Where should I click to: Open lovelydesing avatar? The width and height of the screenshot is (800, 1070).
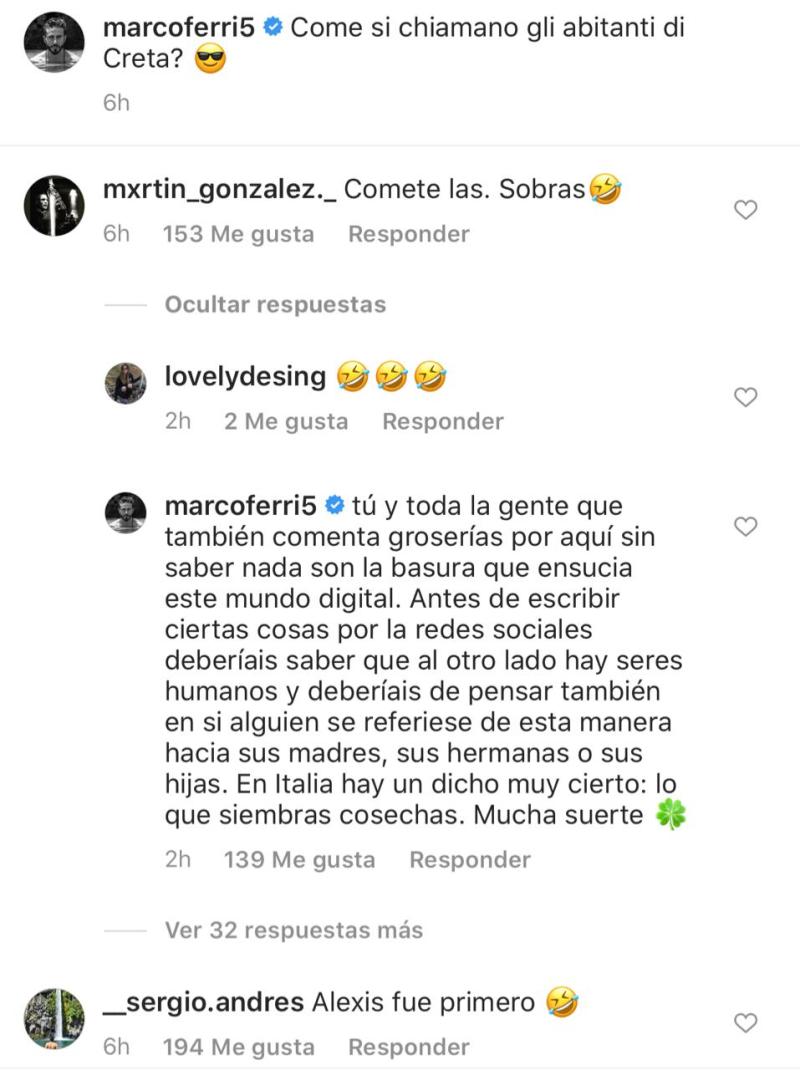(126, 383)
